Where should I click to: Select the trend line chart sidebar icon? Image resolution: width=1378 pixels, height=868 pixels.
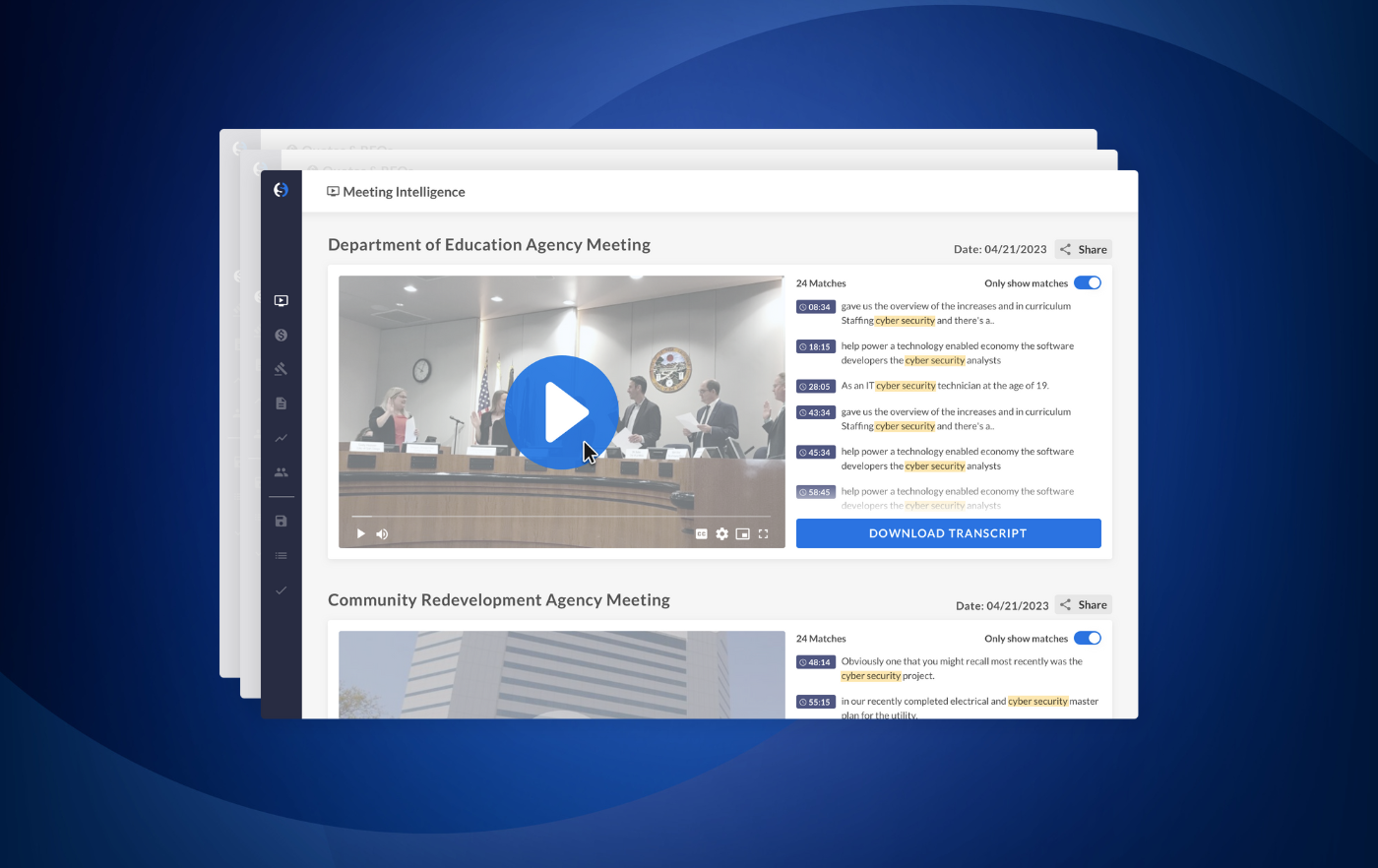281,438
